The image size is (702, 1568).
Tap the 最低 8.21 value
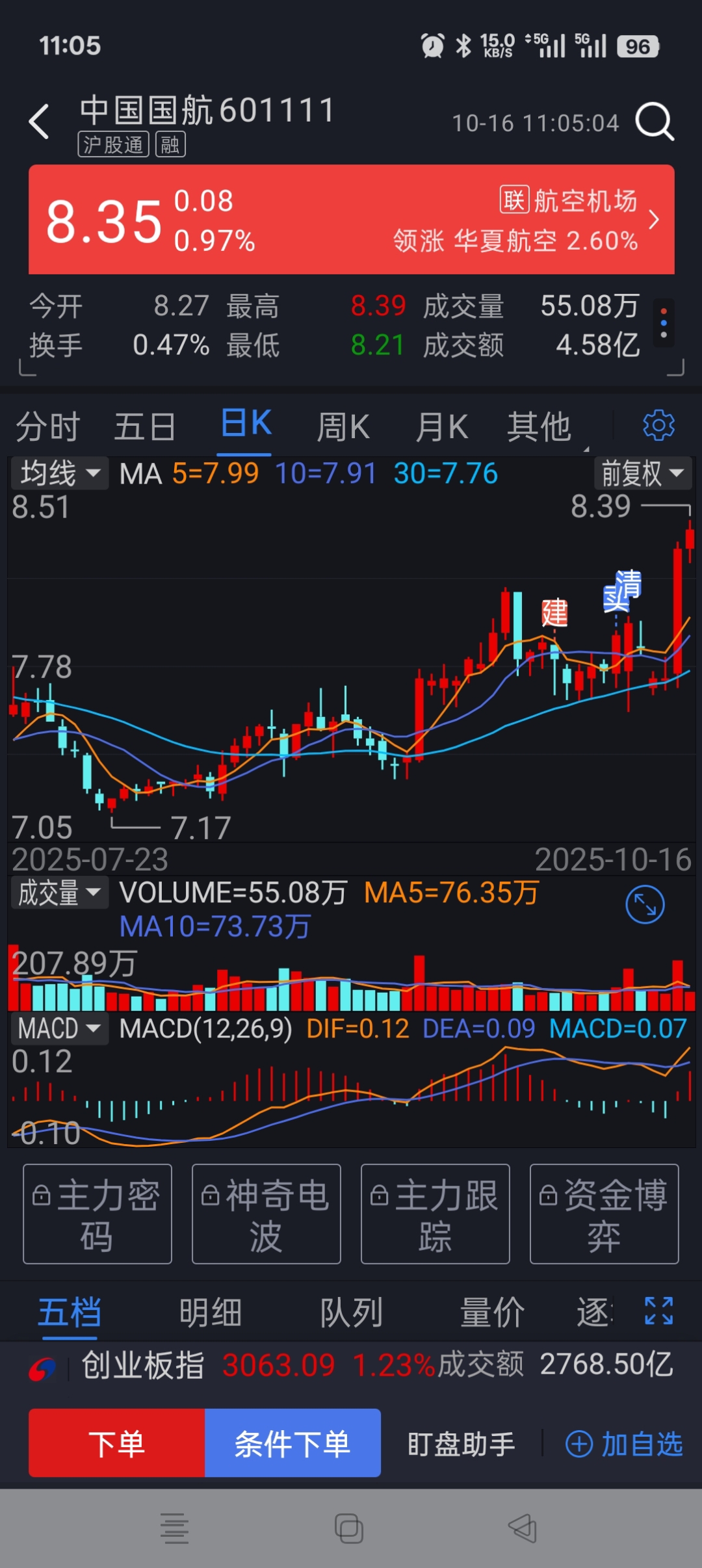pos(378,345)
